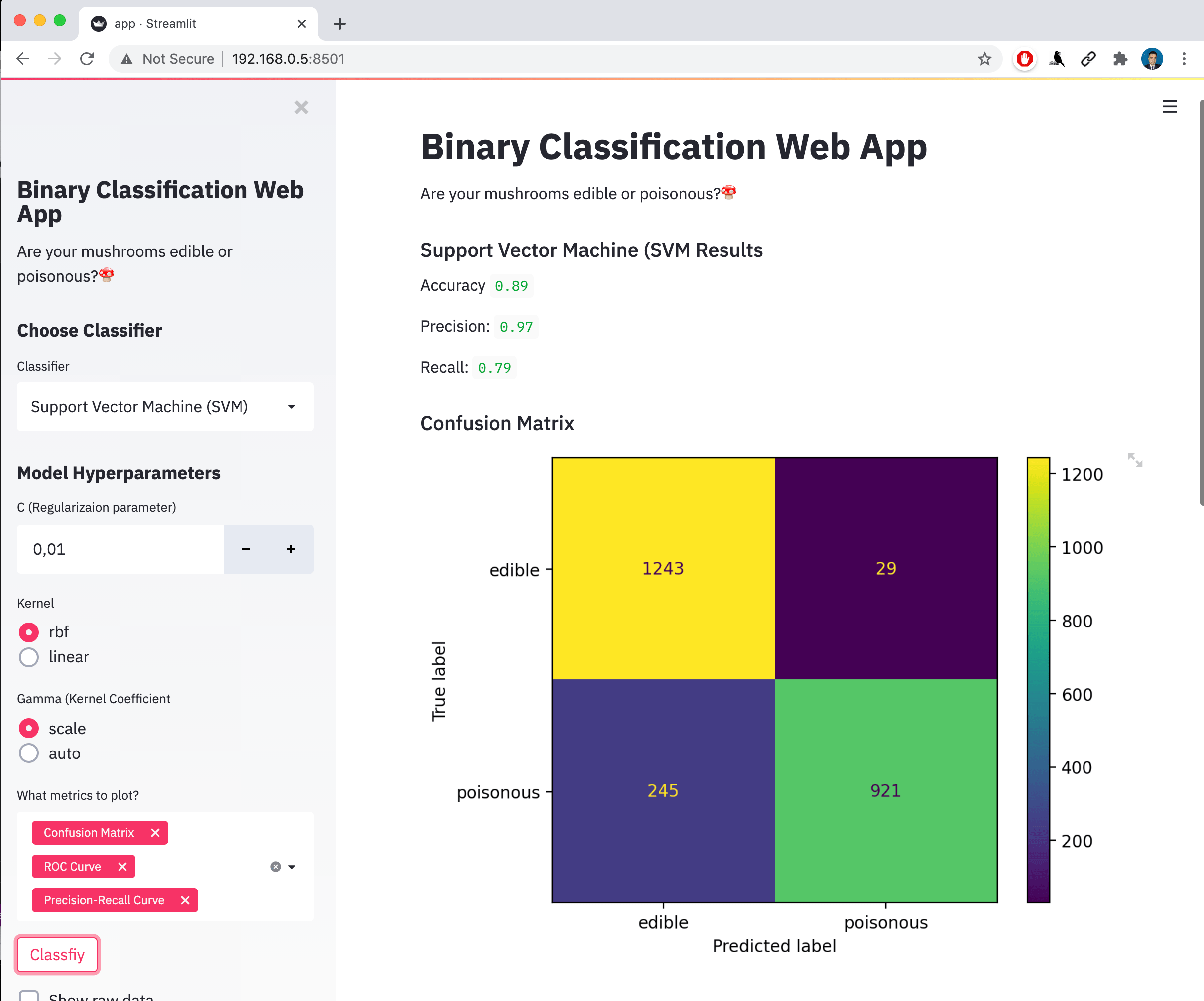This screenshot has width=1204, height=1001.
Task: Remove the Confusion Matrix metric tag
Action: tap(155, 833)
